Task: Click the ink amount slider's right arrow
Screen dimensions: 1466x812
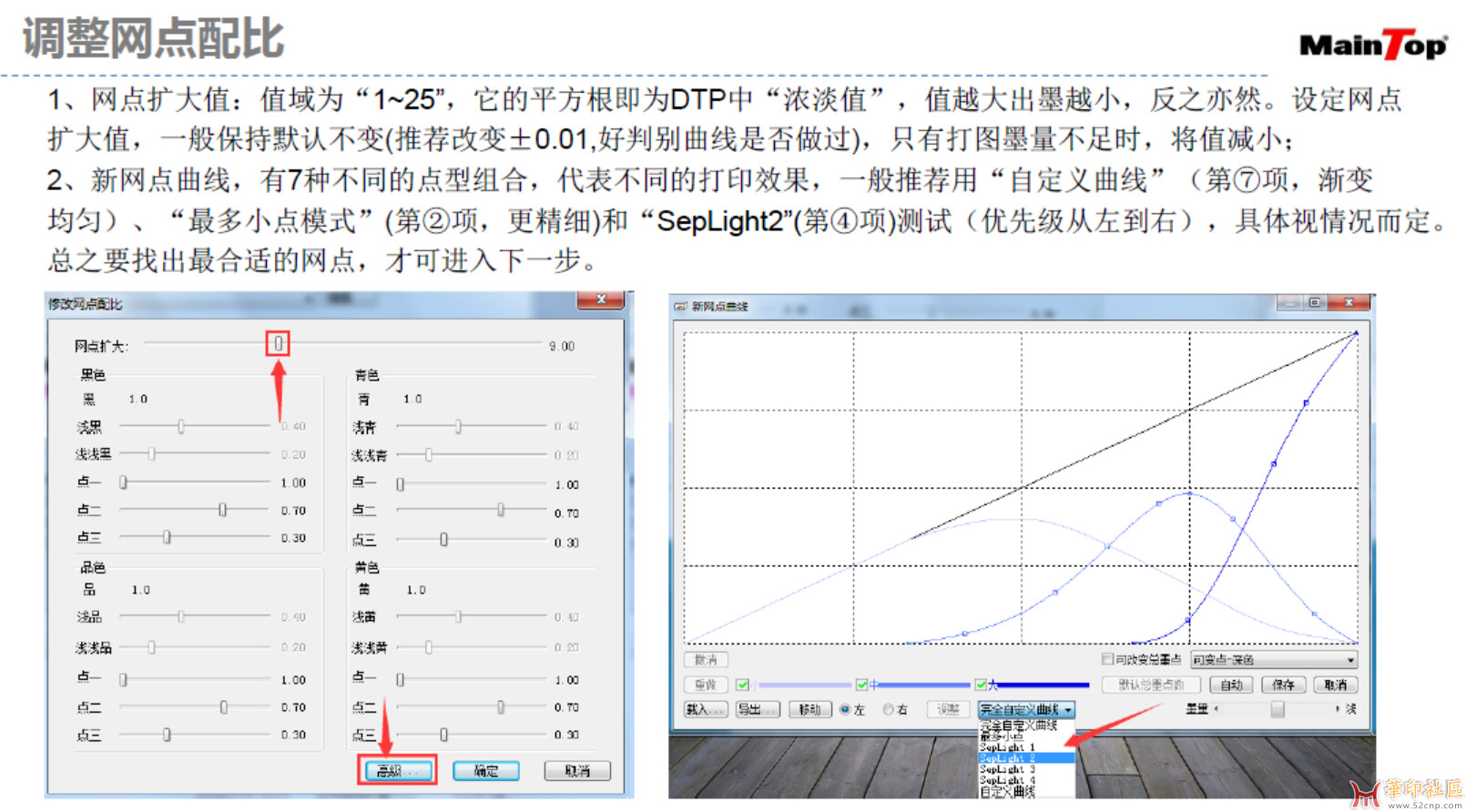Action: 1337,709
